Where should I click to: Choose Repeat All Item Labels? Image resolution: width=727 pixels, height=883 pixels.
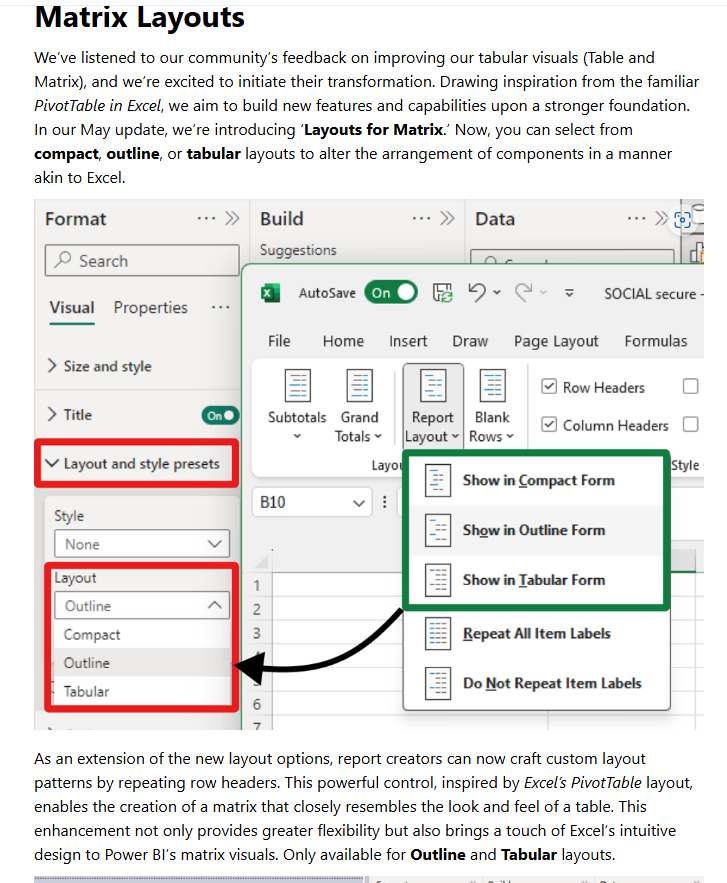pyautogui.click(x=537, y=634)
